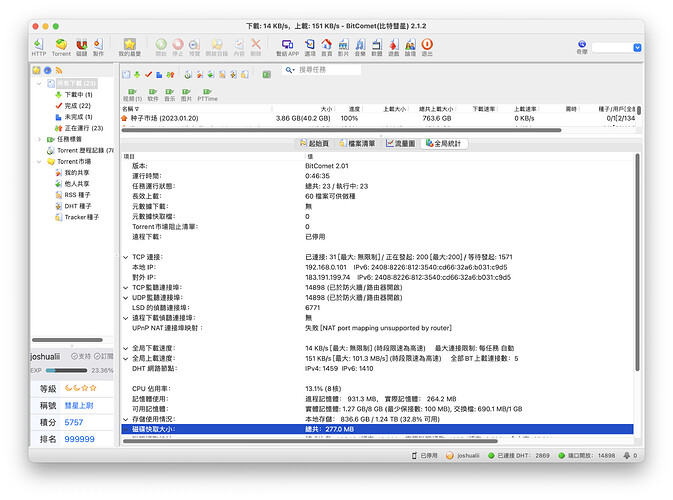Select 完成 (22) in sidebar
This screenshot has height=500, width=673.
point(73,106)
